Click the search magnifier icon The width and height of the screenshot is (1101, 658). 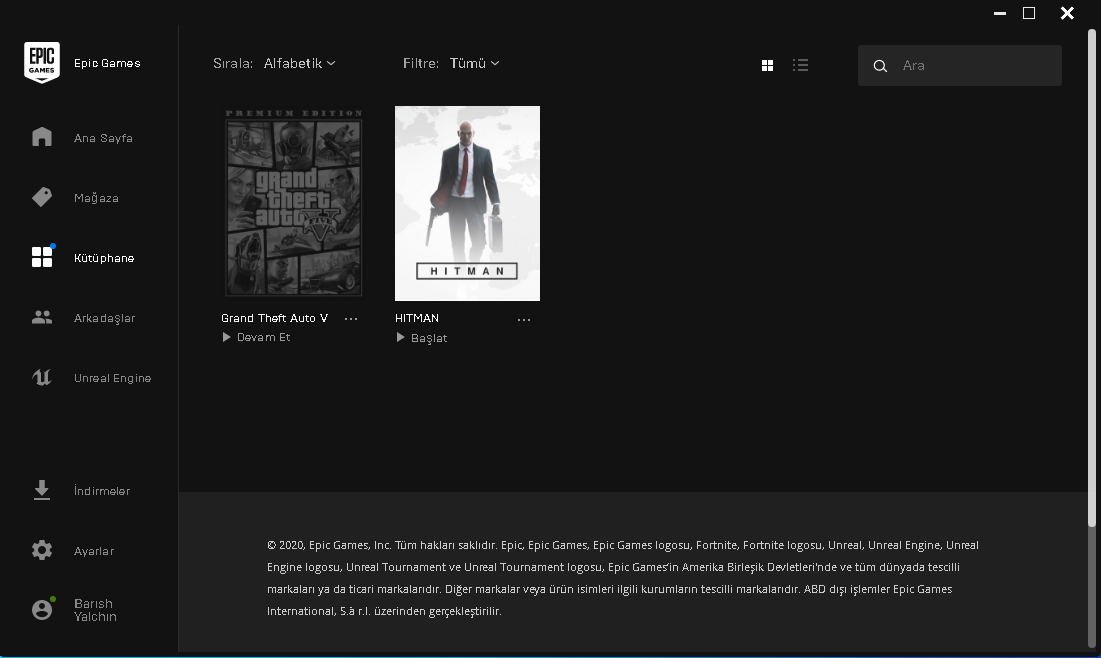pyautogui.click(x=880, y=66)
